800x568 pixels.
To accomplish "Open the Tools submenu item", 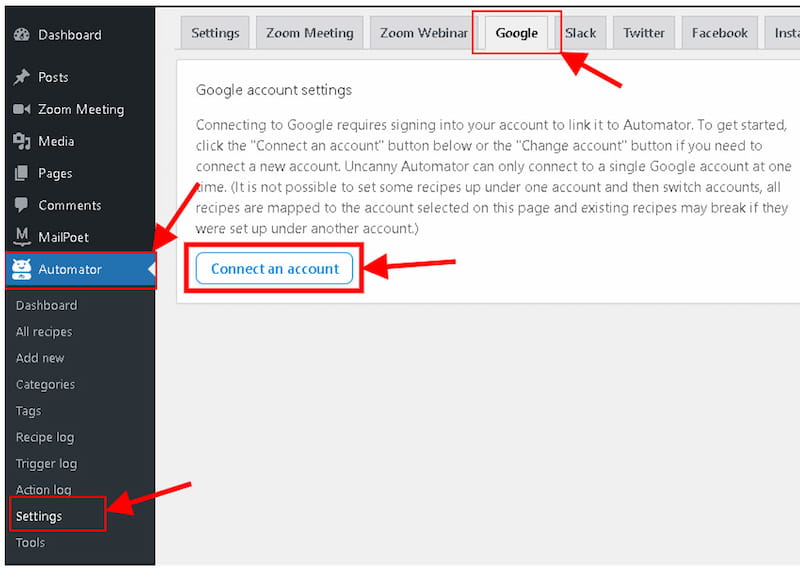I will click(x=30, y=542).
